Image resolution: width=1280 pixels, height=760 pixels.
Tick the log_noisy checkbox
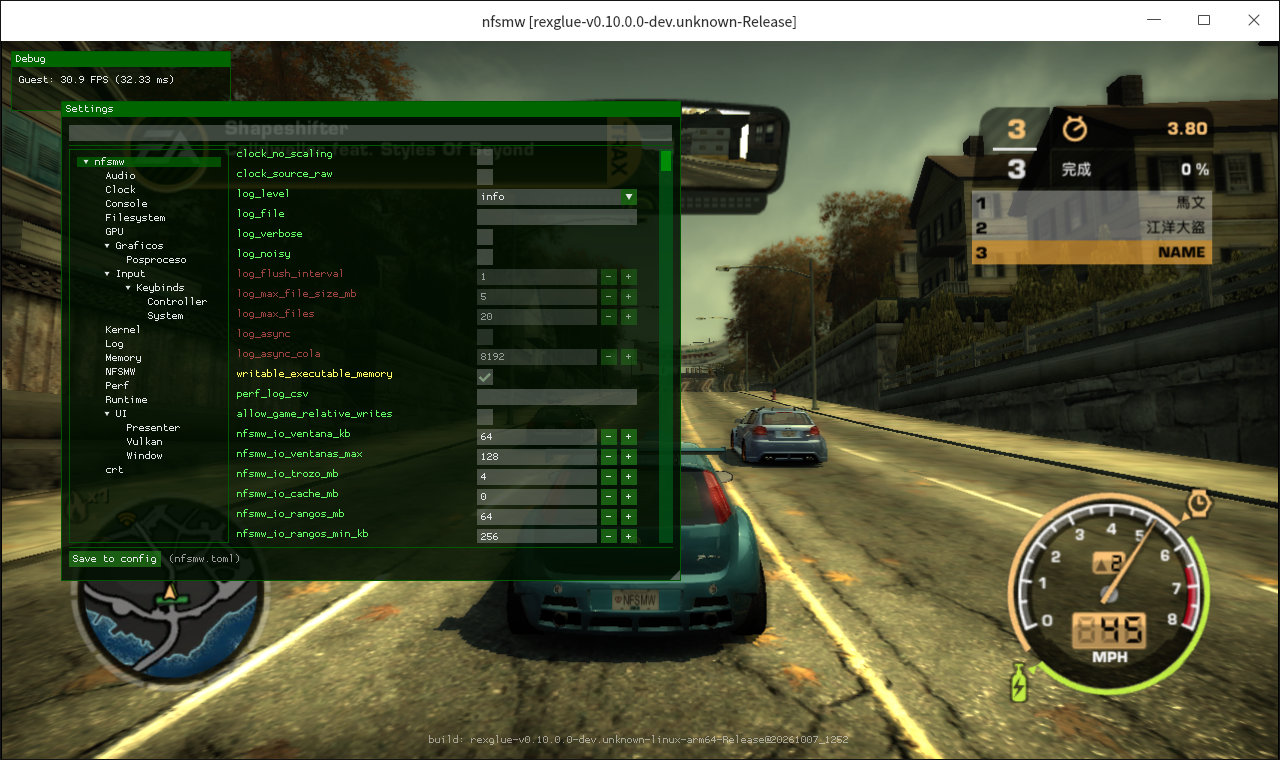point(485,257)
